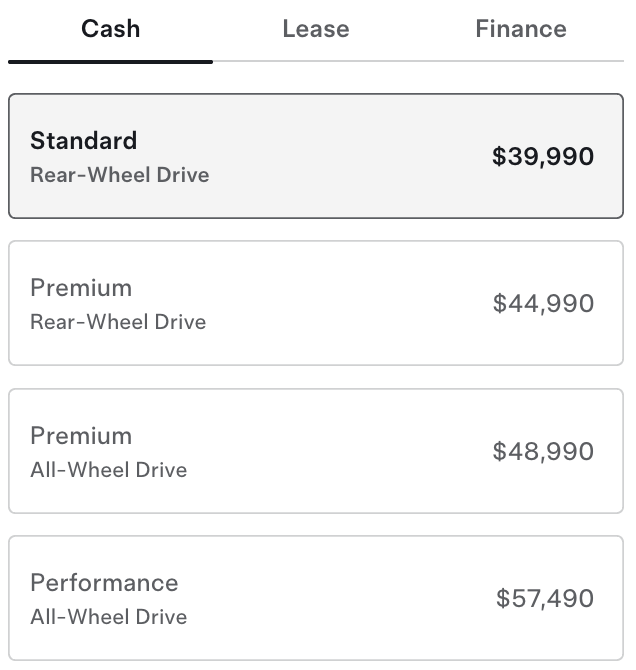Click Rear-Wheel Drive subtitle under Premium
Image resolution: width=636 pixels, height=670 pixels.
tap(118, 322)
